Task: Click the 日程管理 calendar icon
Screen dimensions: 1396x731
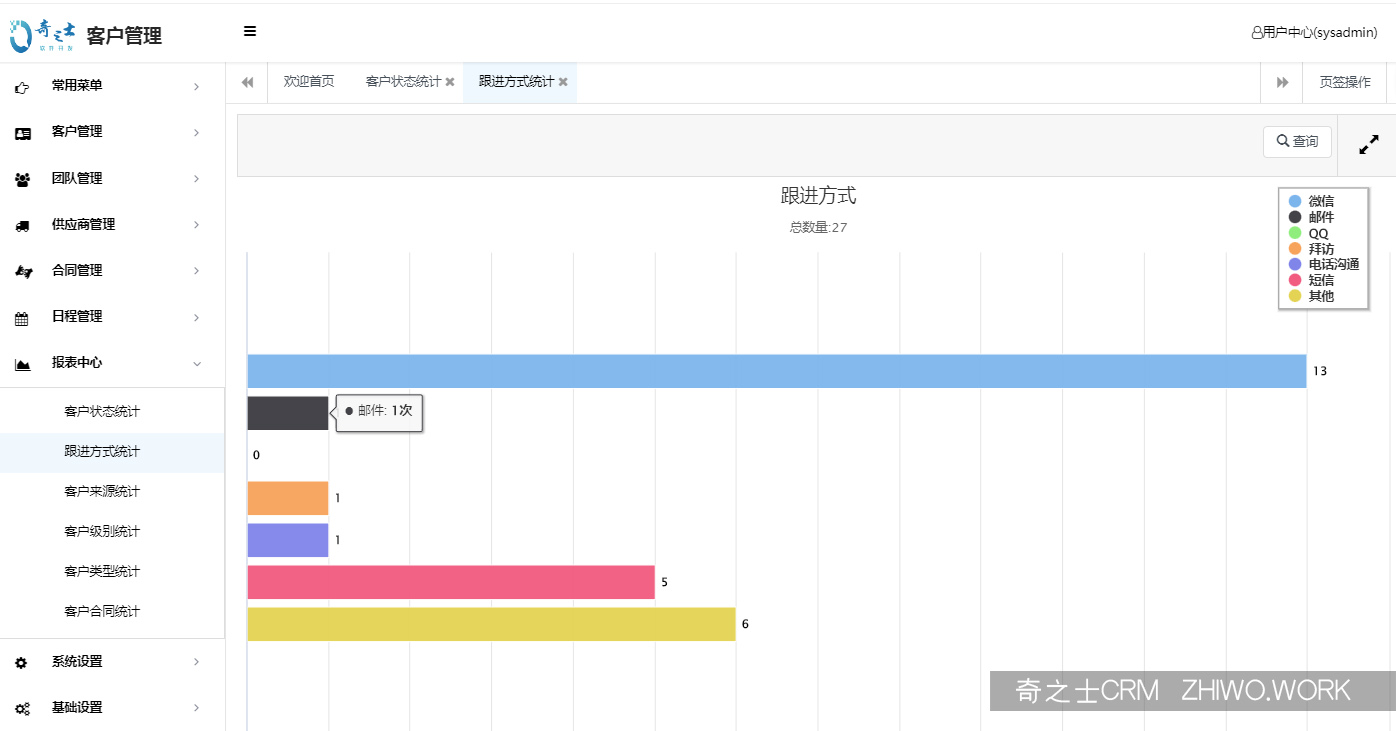Action: click(22, 316)
